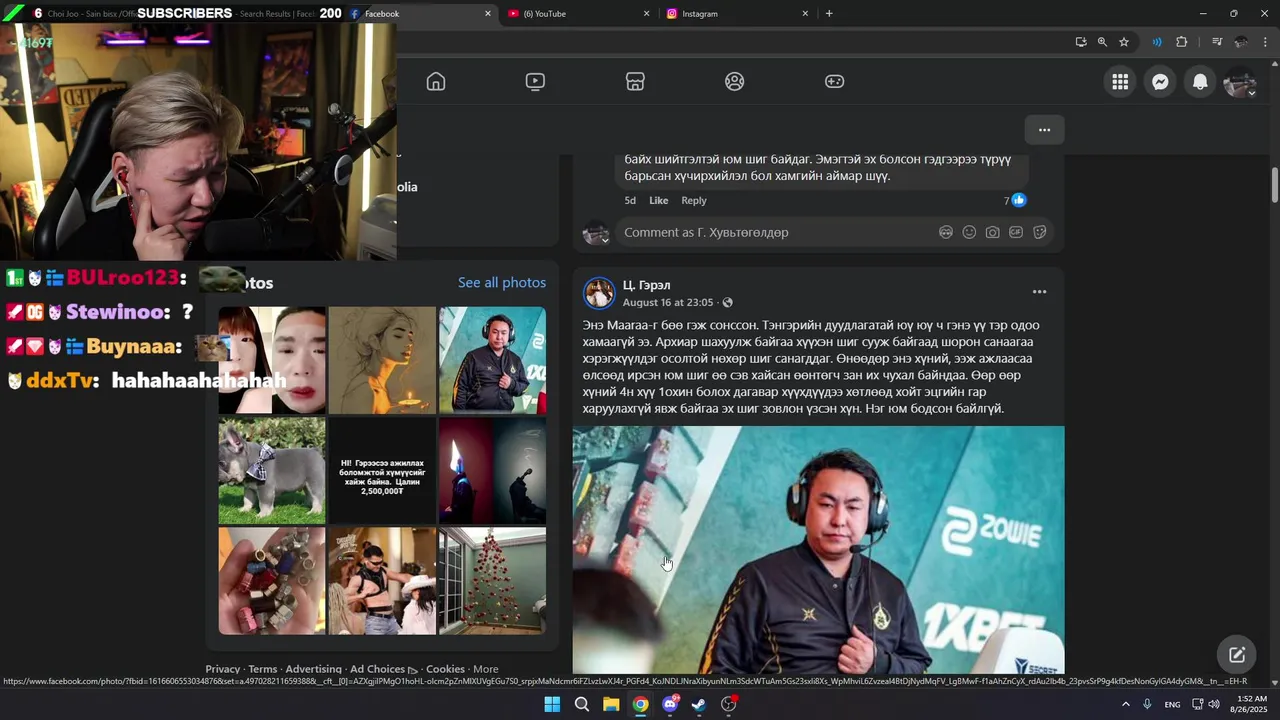Click the public audience globe icon on post
Screen dimensions: 1280x720
pos(727,303)
